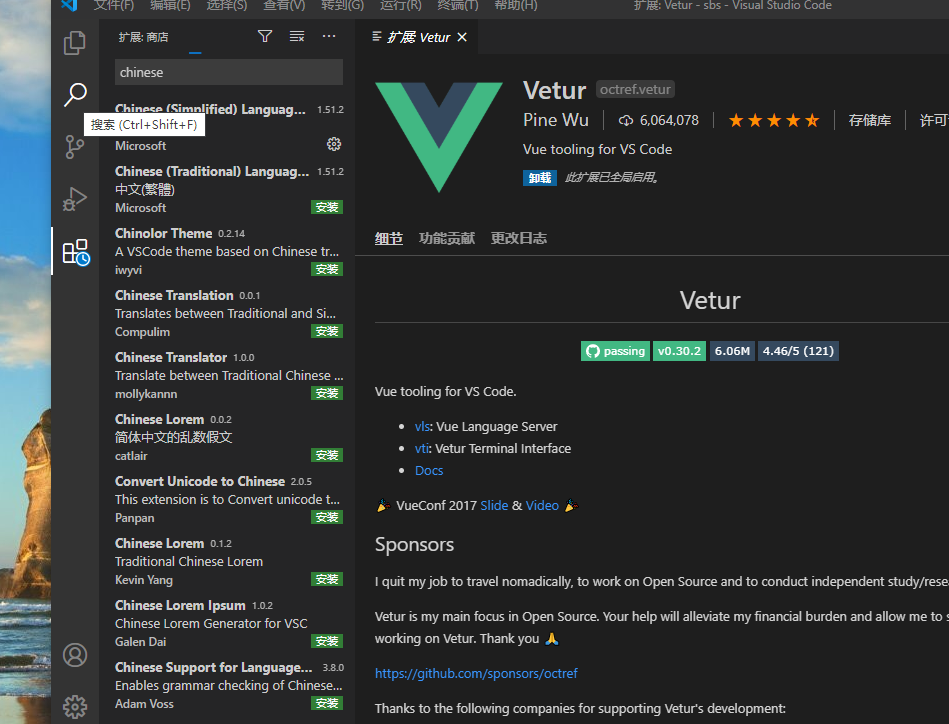Select Chinese (Simplified) Language extension title
The image size is (949, 724).
coord(210,109)
